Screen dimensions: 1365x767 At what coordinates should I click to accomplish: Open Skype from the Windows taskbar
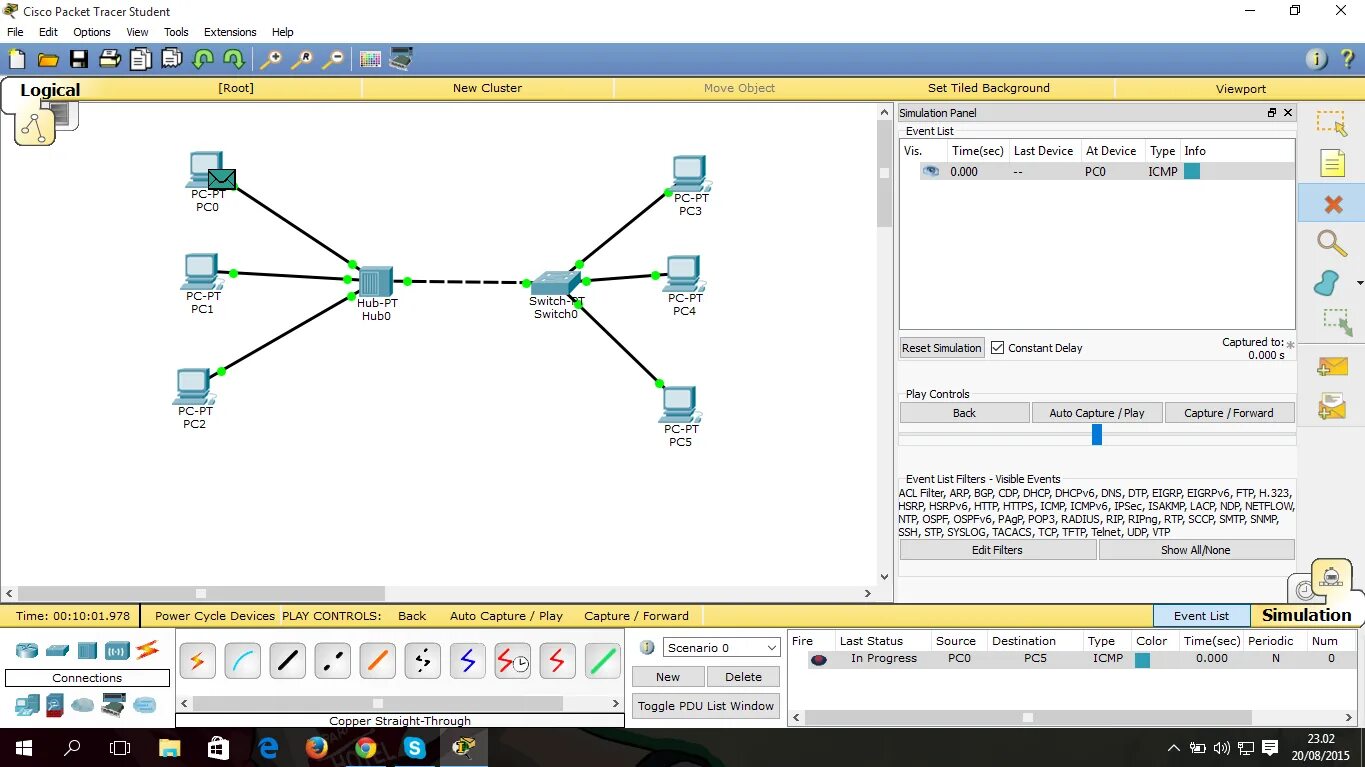[x=414, y=748]
